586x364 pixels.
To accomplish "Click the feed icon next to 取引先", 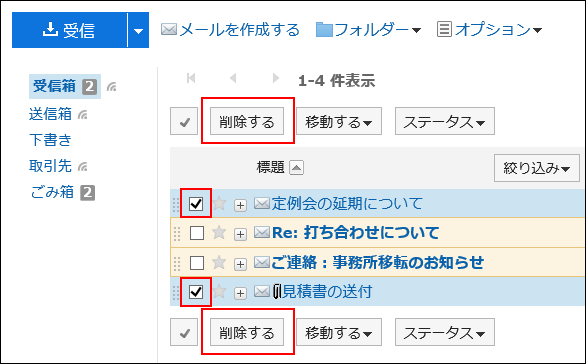I will coord(83,167).
